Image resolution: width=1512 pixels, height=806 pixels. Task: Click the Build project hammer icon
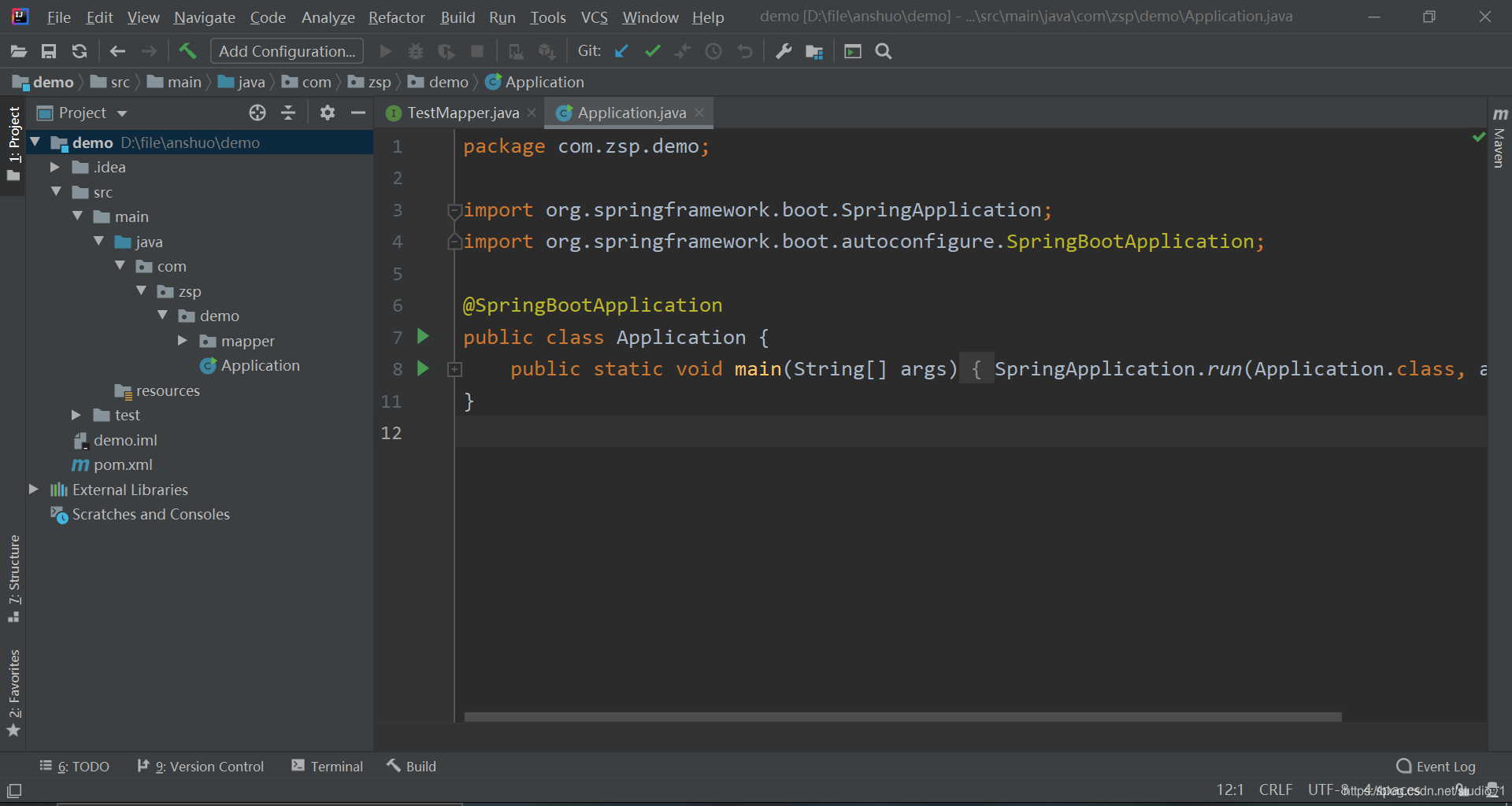187,51
